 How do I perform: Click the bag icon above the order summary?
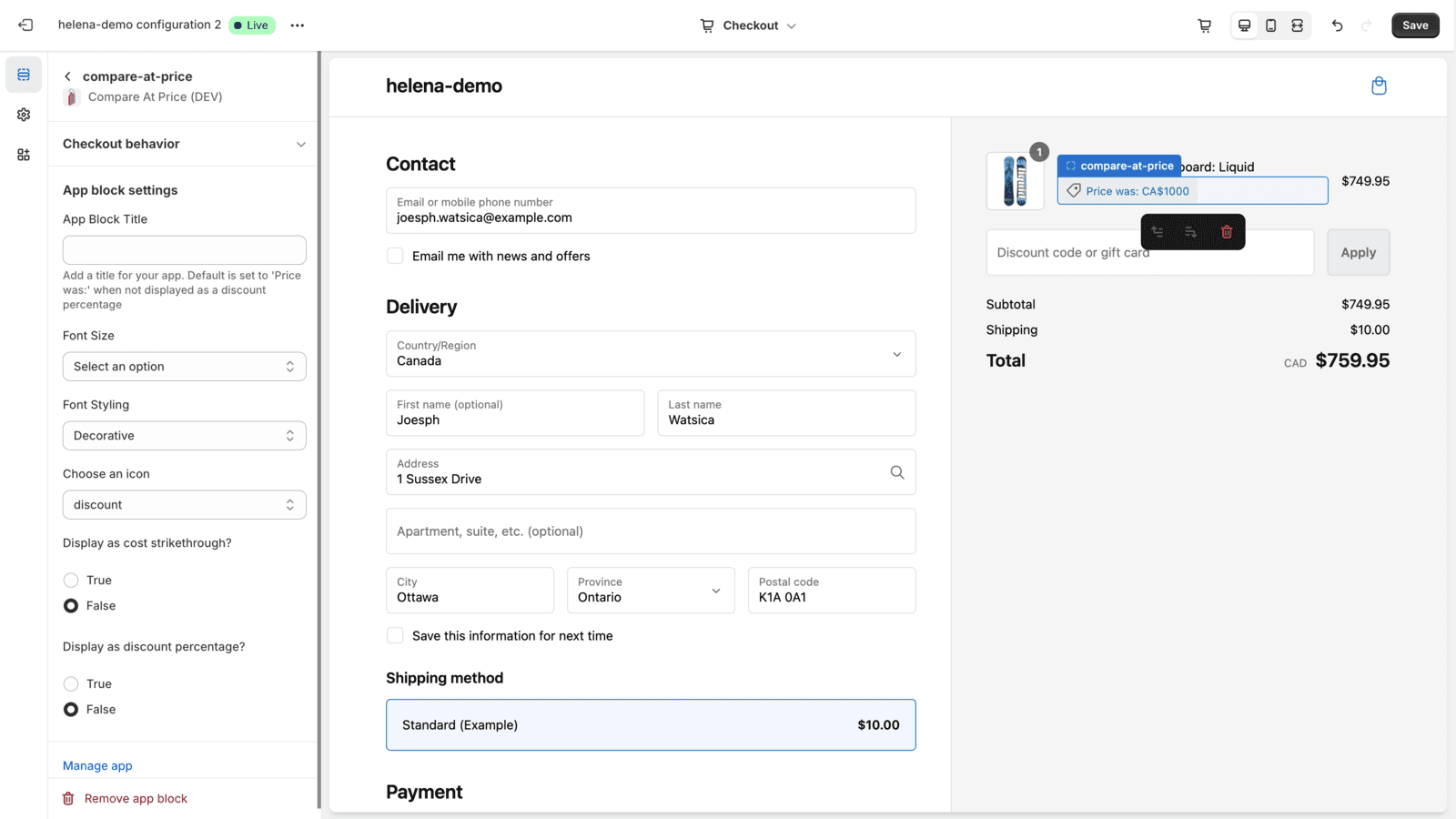tap(1379, 86)
